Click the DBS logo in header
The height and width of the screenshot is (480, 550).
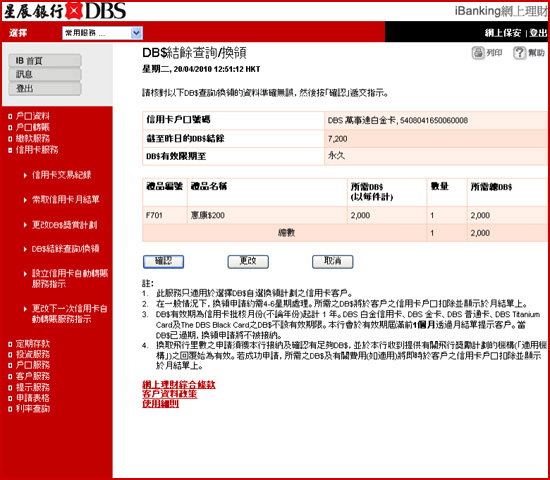pos(65,11)
